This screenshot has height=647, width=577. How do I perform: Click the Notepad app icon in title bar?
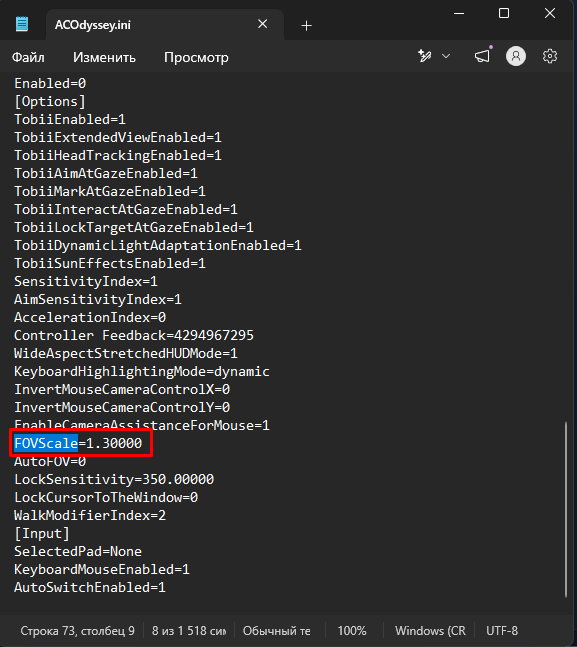coord(22,24)
